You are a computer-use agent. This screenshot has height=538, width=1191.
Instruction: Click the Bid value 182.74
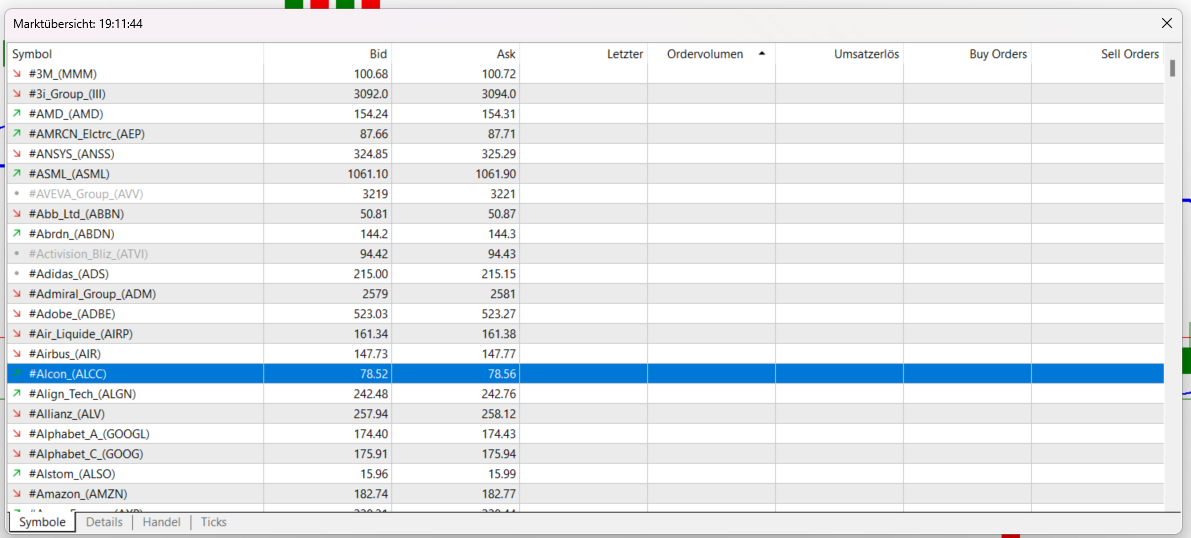pos(371,494)
